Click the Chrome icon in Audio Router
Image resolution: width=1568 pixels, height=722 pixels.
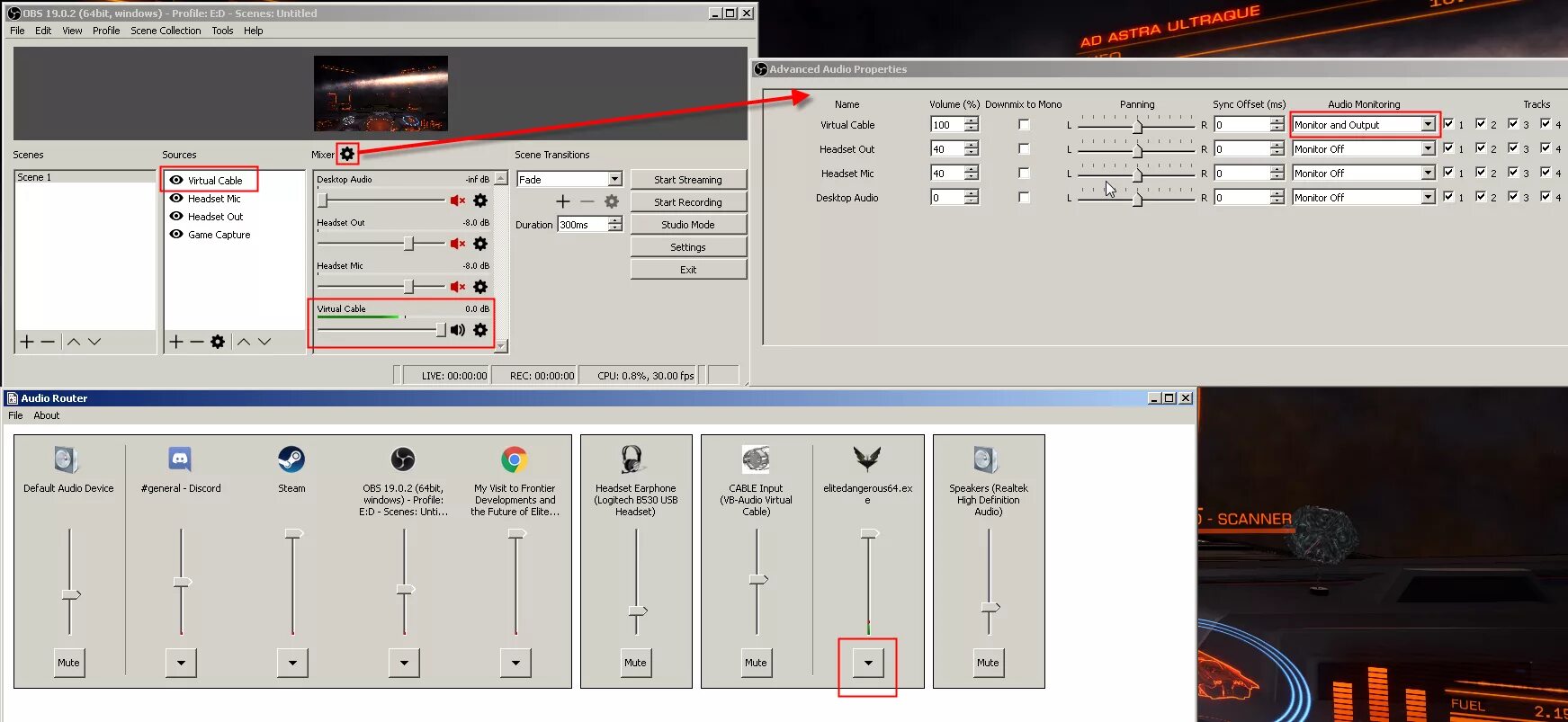tap(515, 459)
